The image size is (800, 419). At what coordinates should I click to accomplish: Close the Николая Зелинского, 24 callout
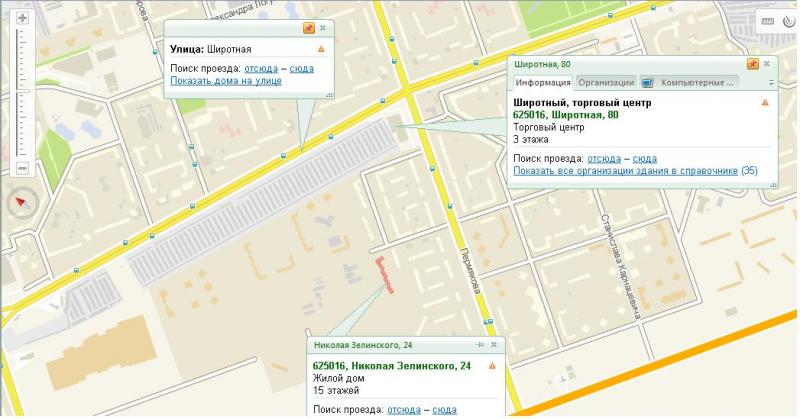click(493, 345)
